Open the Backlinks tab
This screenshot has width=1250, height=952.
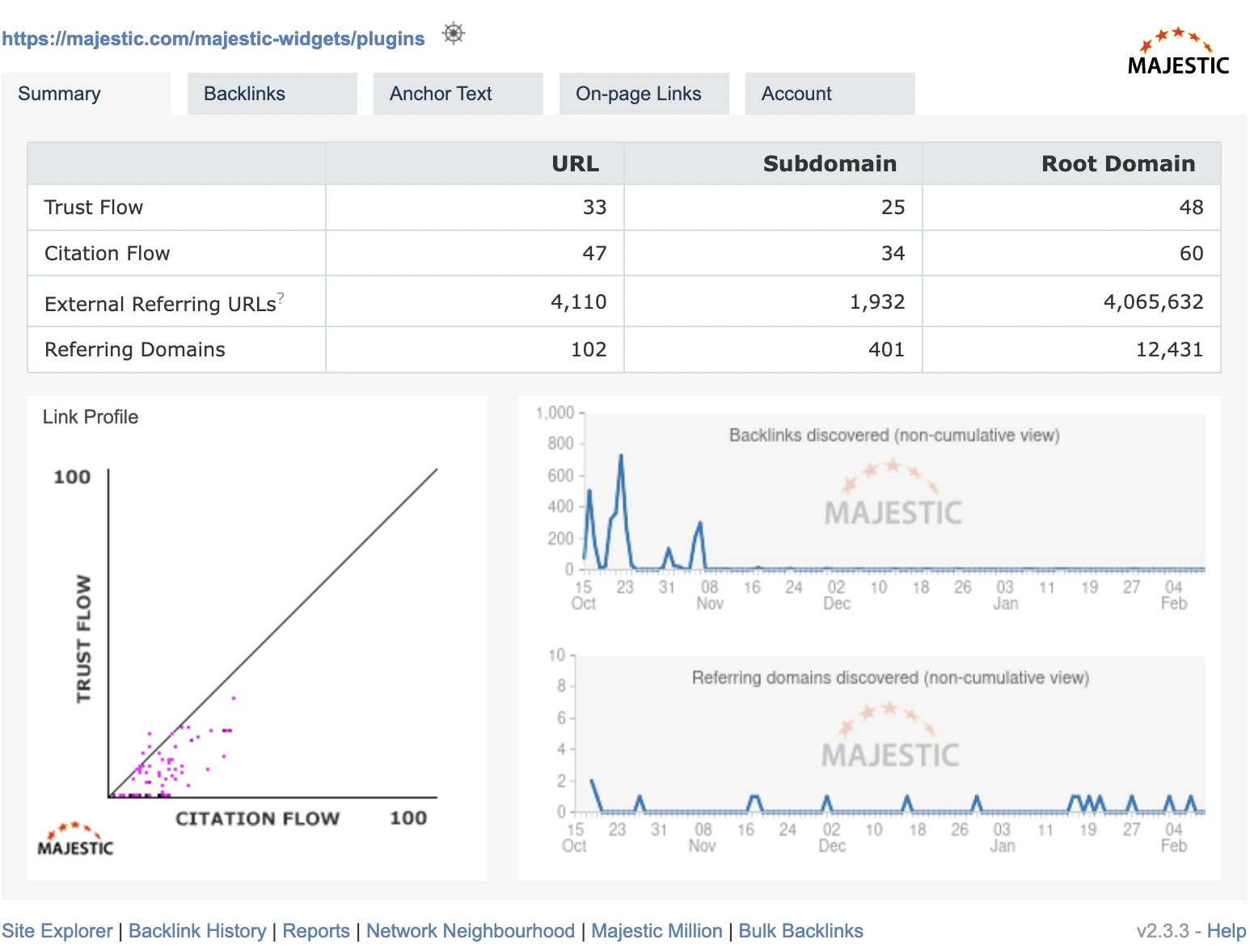pyautogui.click(x=272, y=94)
